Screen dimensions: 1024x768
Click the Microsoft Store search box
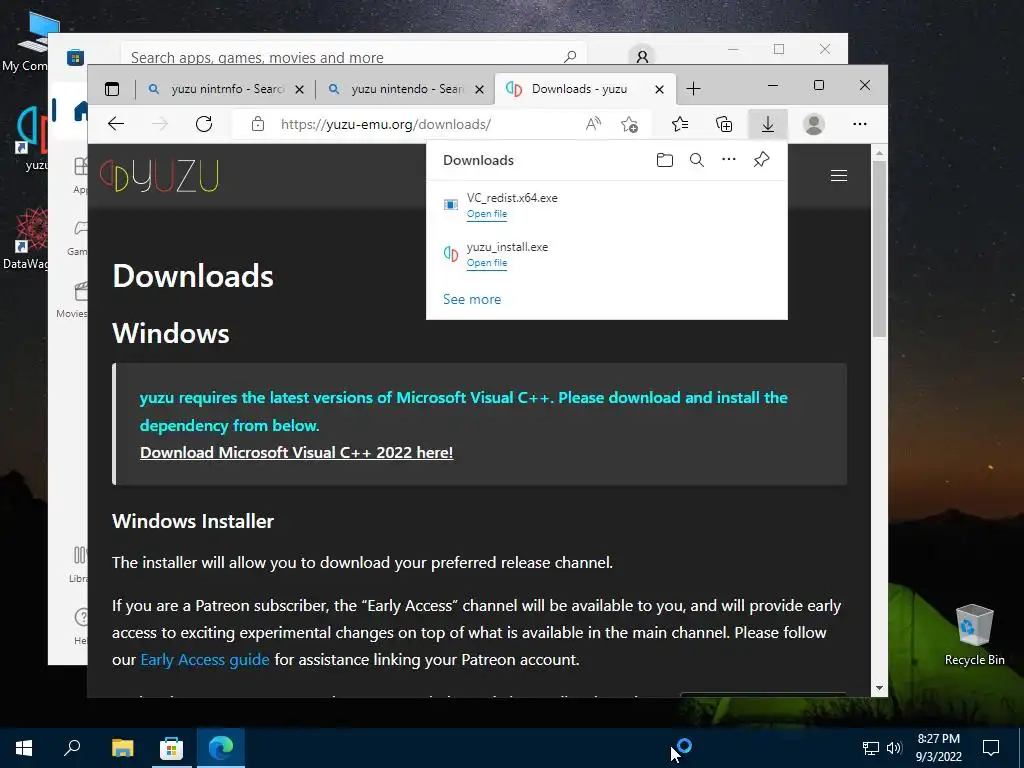[353, 56]
